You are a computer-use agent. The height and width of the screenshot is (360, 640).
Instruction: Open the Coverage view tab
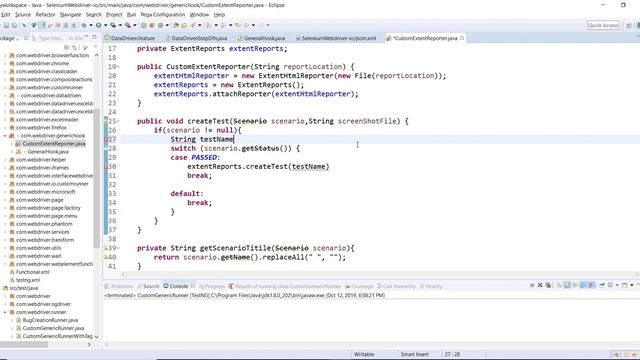tap(359, 286)
